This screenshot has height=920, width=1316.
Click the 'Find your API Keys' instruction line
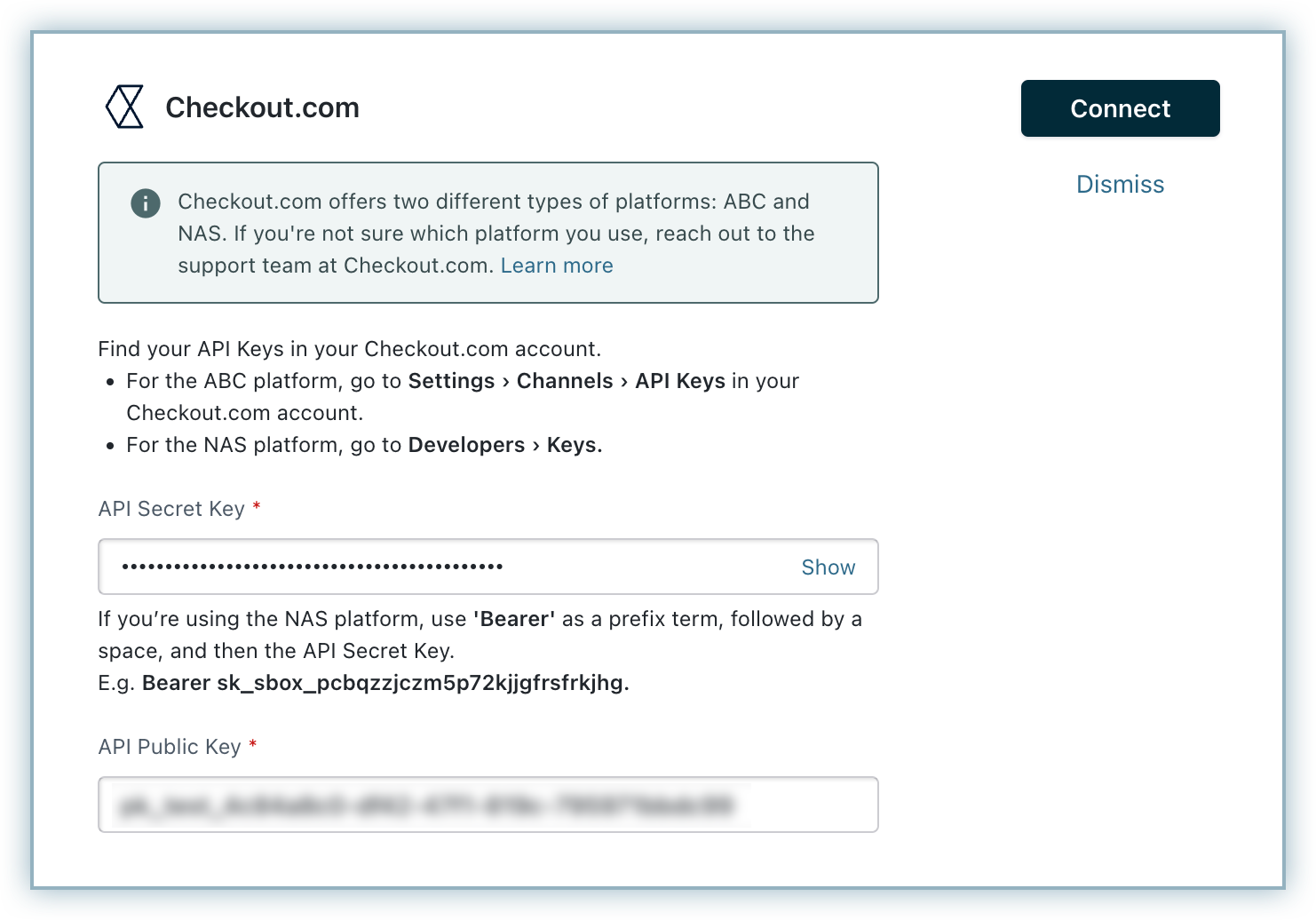(349, 349)
